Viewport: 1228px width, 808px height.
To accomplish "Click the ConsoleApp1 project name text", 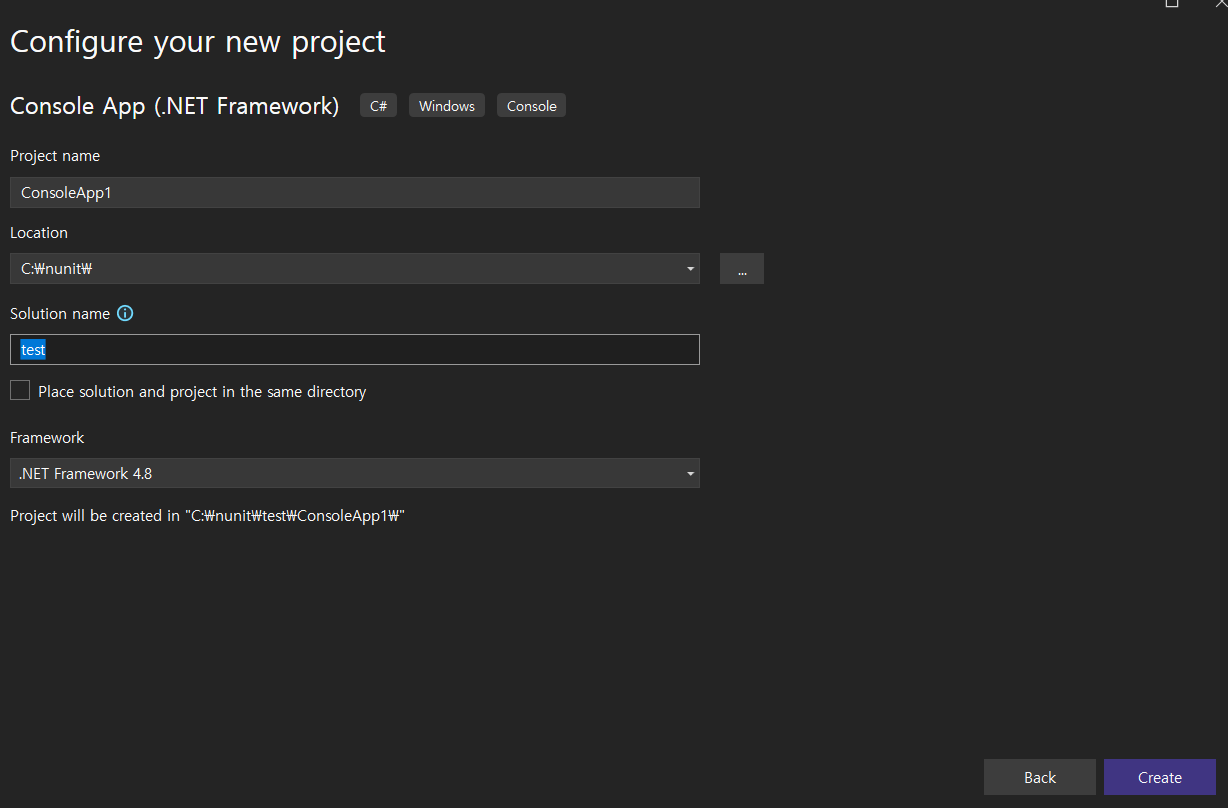I will coord(65,192).
